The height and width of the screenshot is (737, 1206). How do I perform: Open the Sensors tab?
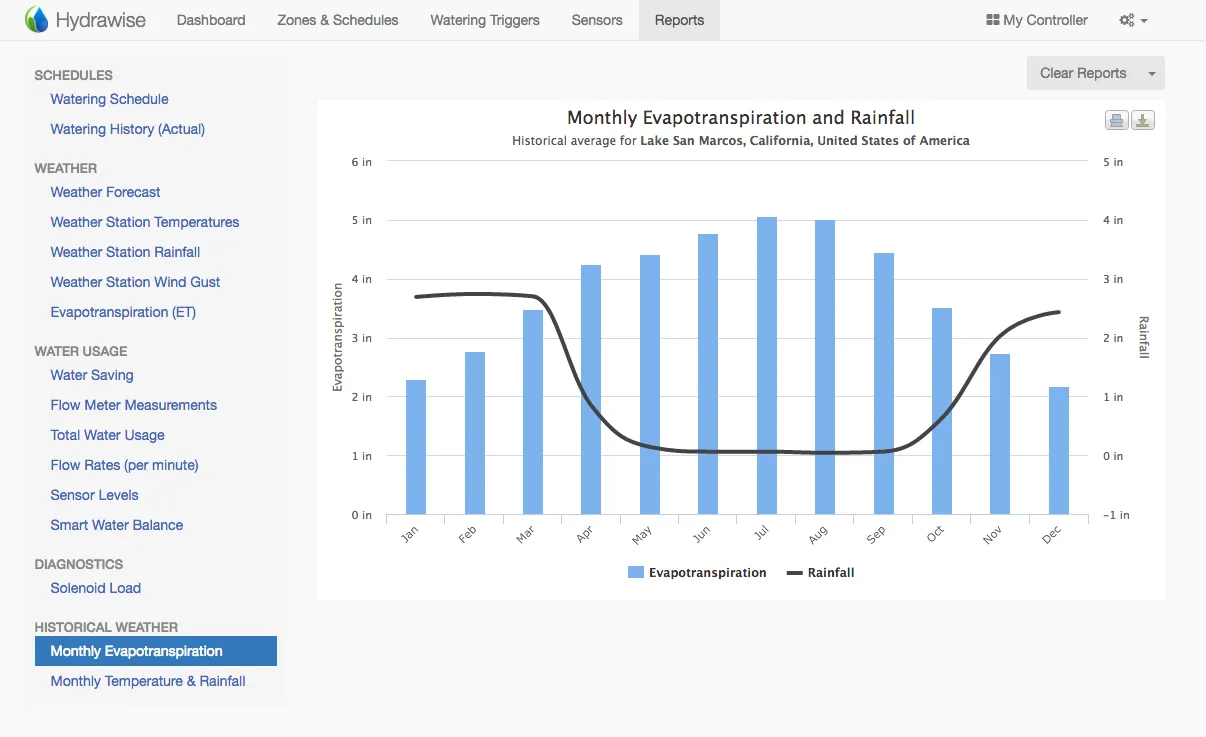click(x=597, y=20)
